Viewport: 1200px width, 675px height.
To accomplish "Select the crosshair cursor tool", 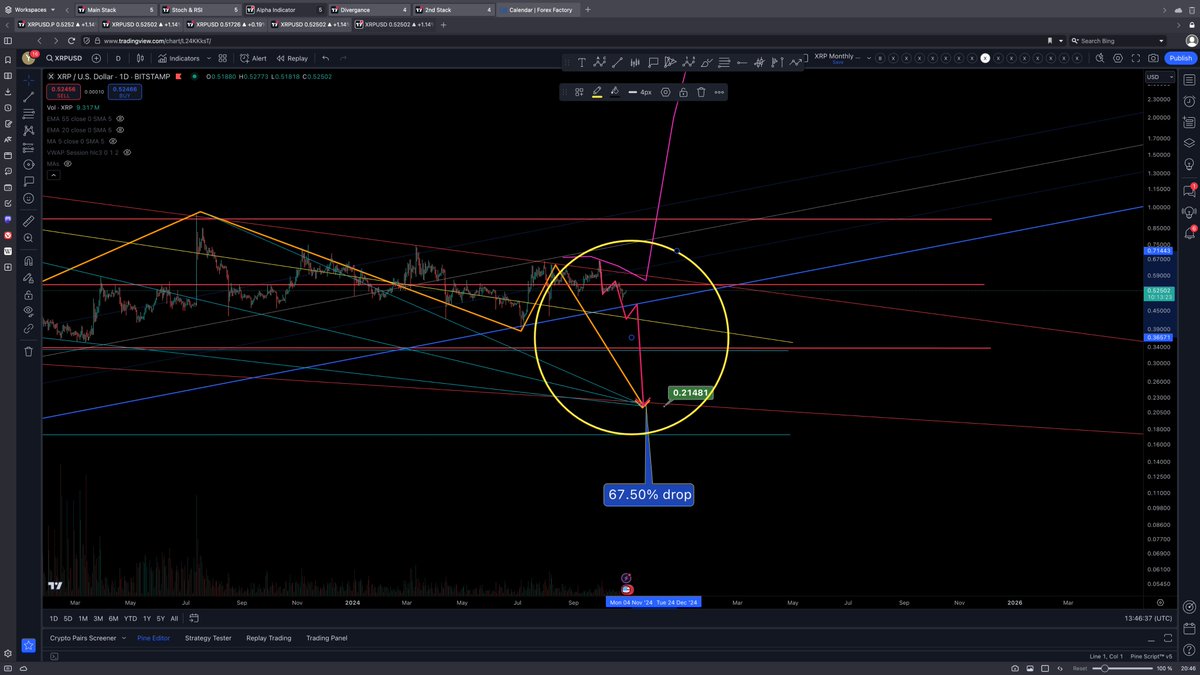I will coord(29,80).
